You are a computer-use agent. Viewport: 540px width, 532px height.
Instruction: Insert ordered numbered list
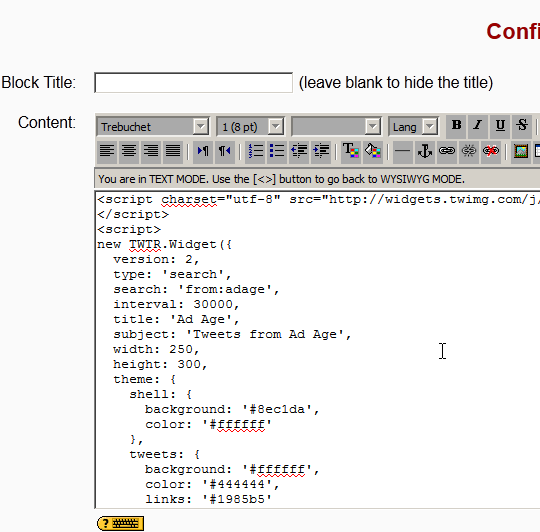coord(255,152)
